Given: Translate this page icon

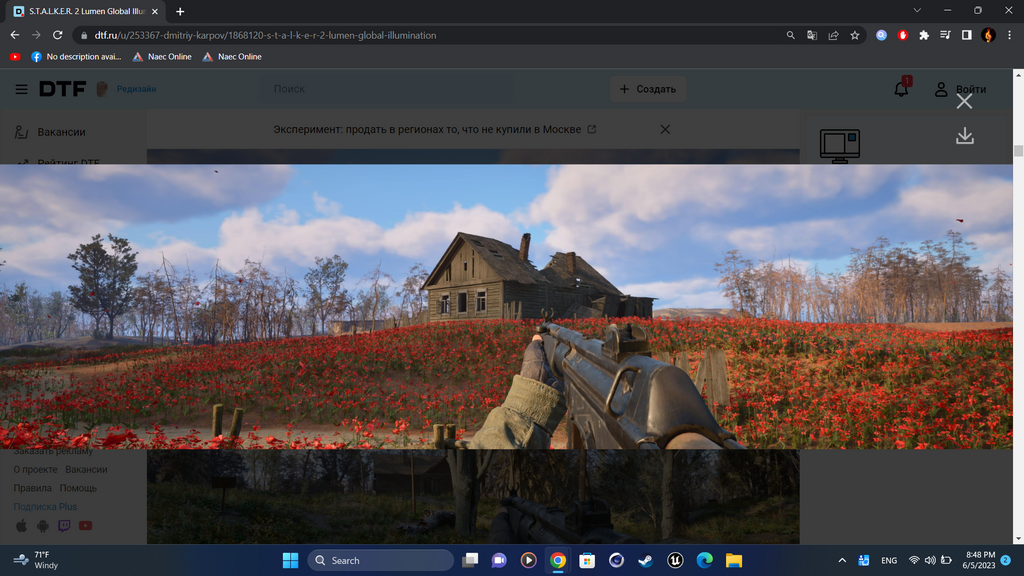Looking at the screenshot, I should point(812,35).
